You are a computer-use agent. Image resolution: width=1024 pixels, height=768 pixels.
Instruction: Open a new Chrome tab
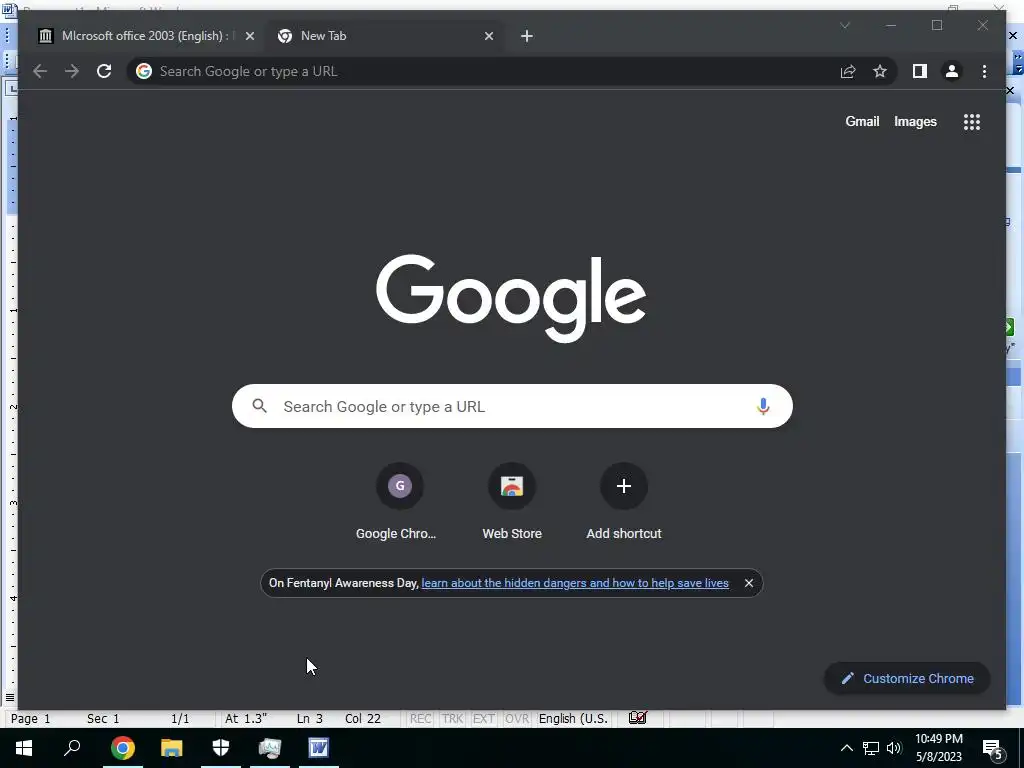[526, 36]
